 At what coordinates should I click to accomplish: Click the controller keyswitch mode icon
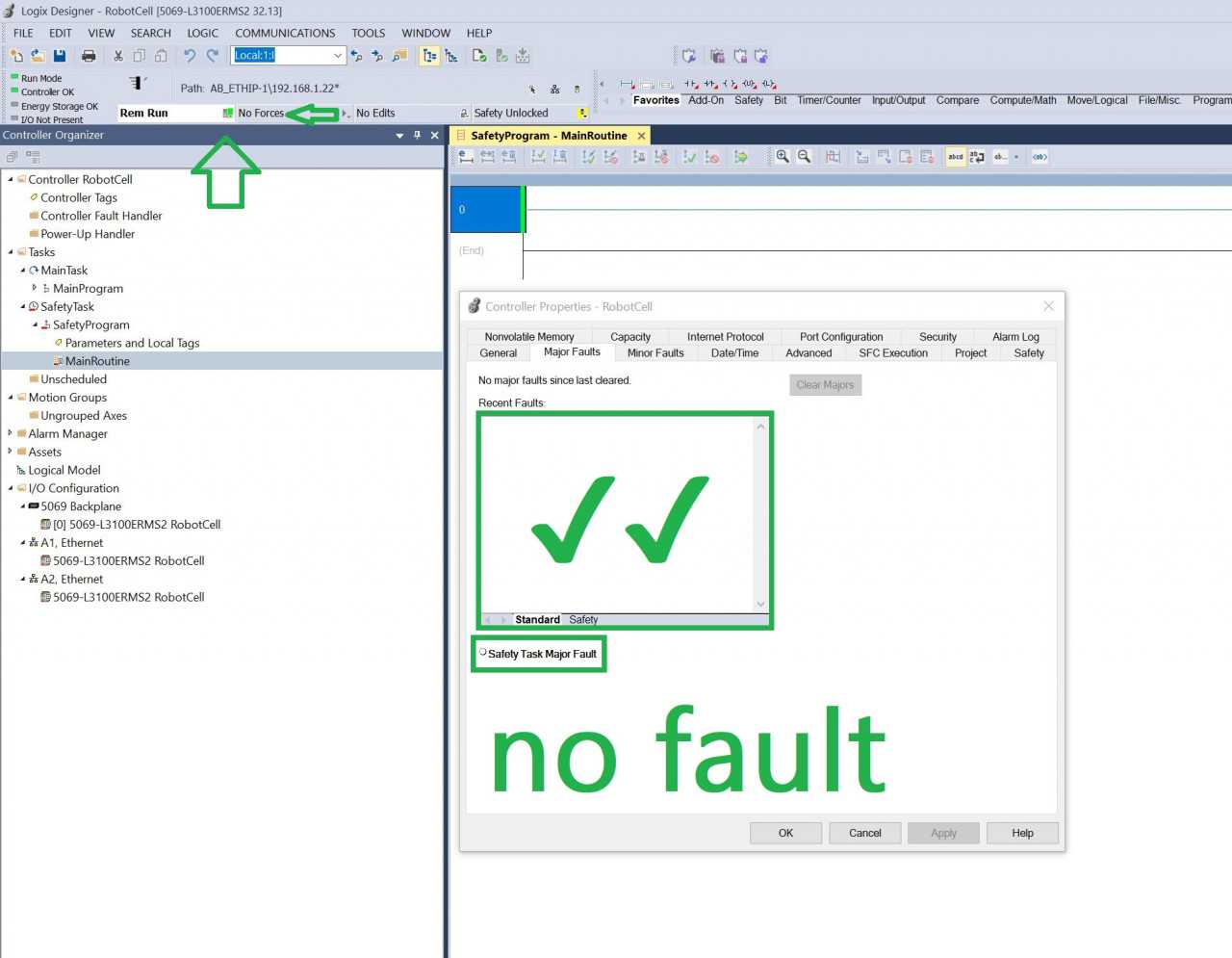[138, 83]
